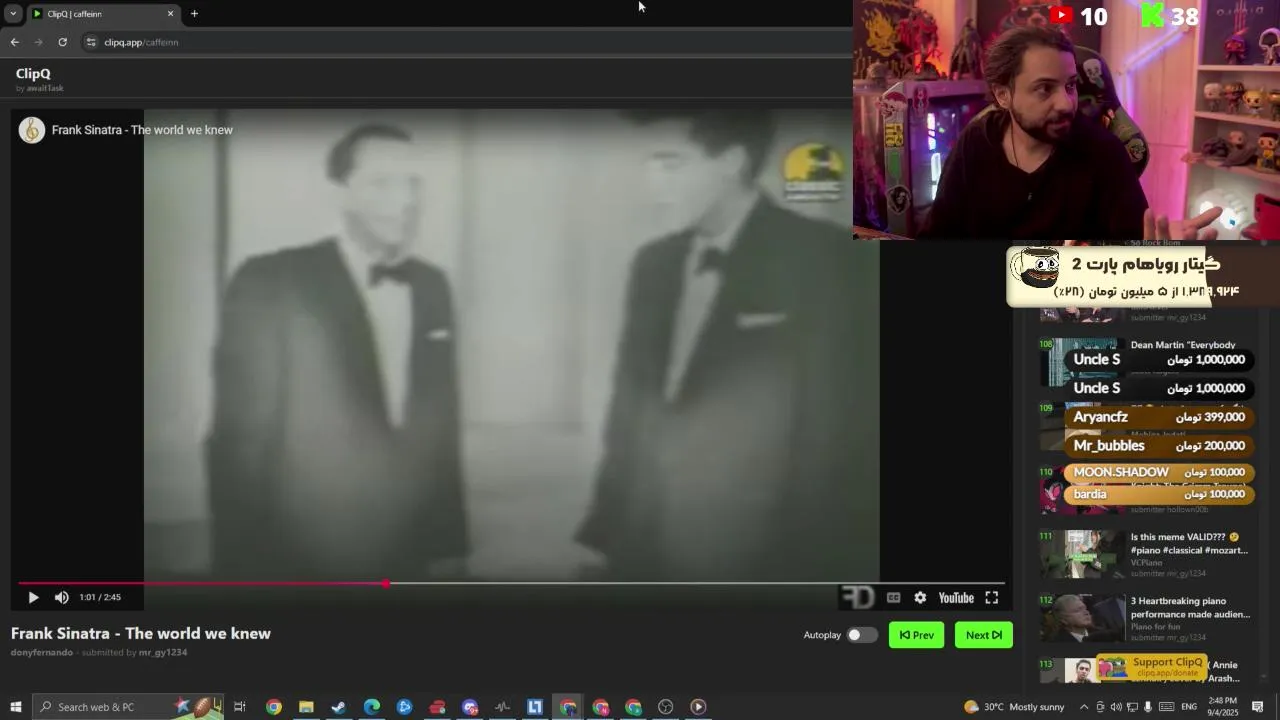The width and height of the screenshot is (1280, 720).
Task: Open the Windows notification center
Action: pyautogui.click(x=1258, y=707)
